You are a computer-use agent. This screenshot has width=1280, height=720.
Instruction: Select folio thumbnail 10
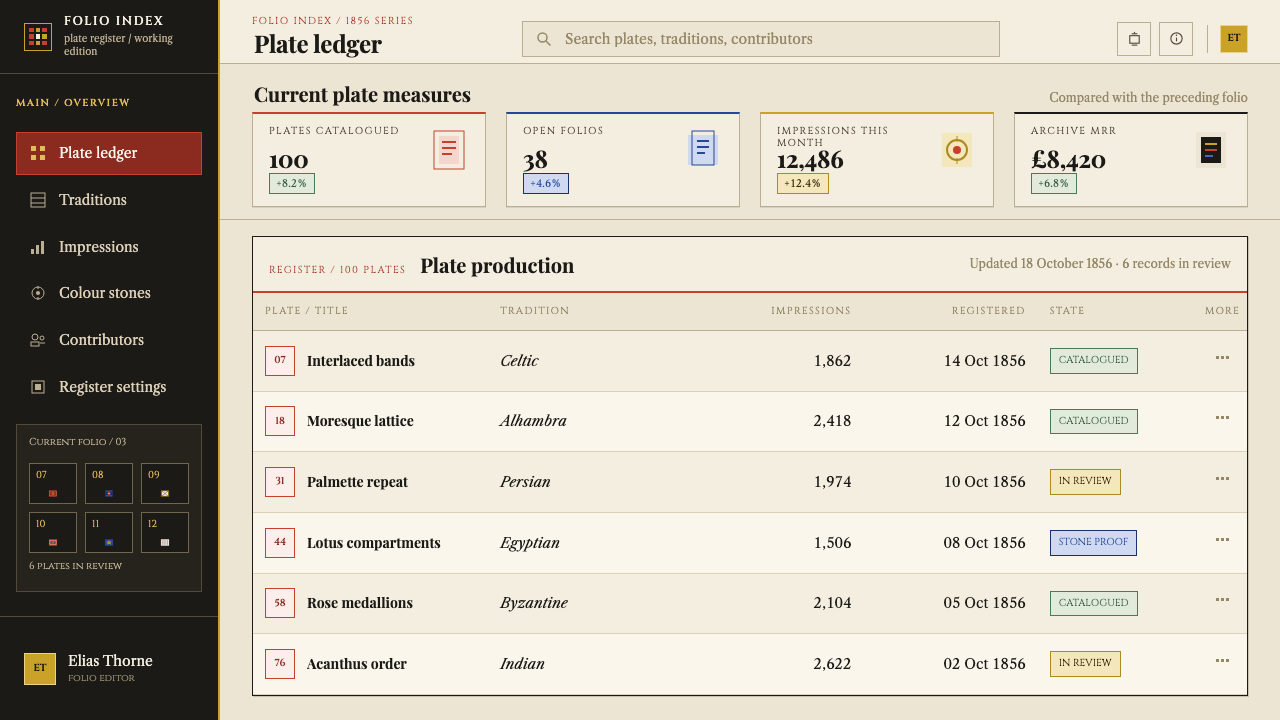pos(53,532)
